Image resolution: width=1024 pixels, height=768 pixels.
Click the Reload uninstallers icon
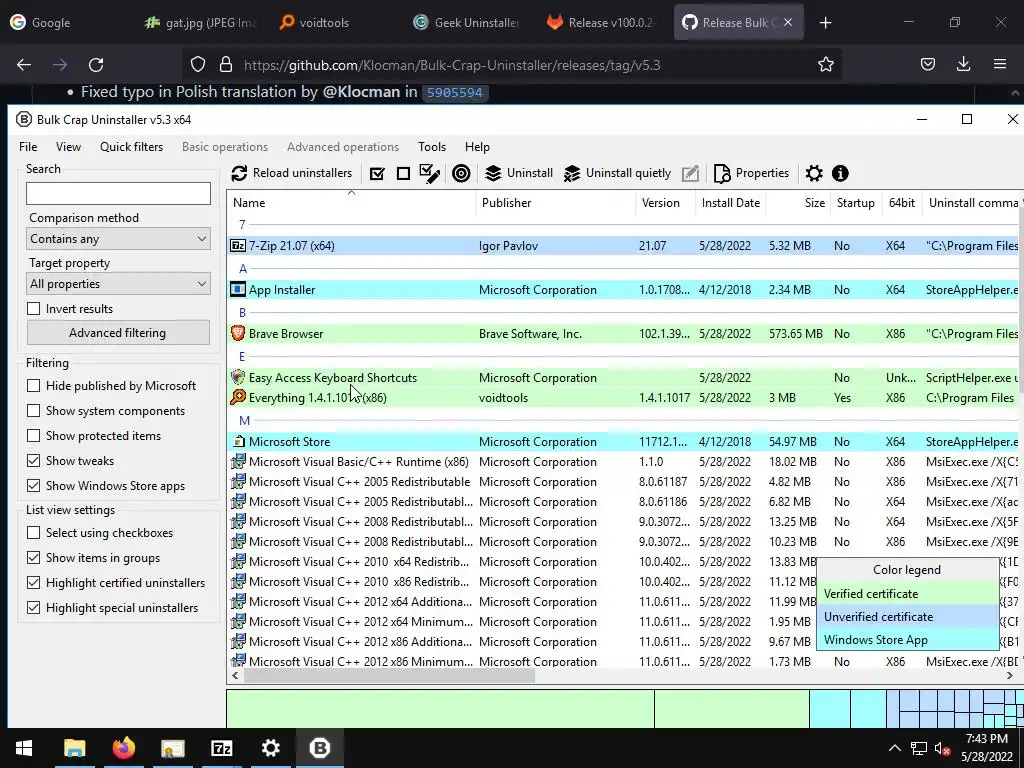tap(239, 173)
